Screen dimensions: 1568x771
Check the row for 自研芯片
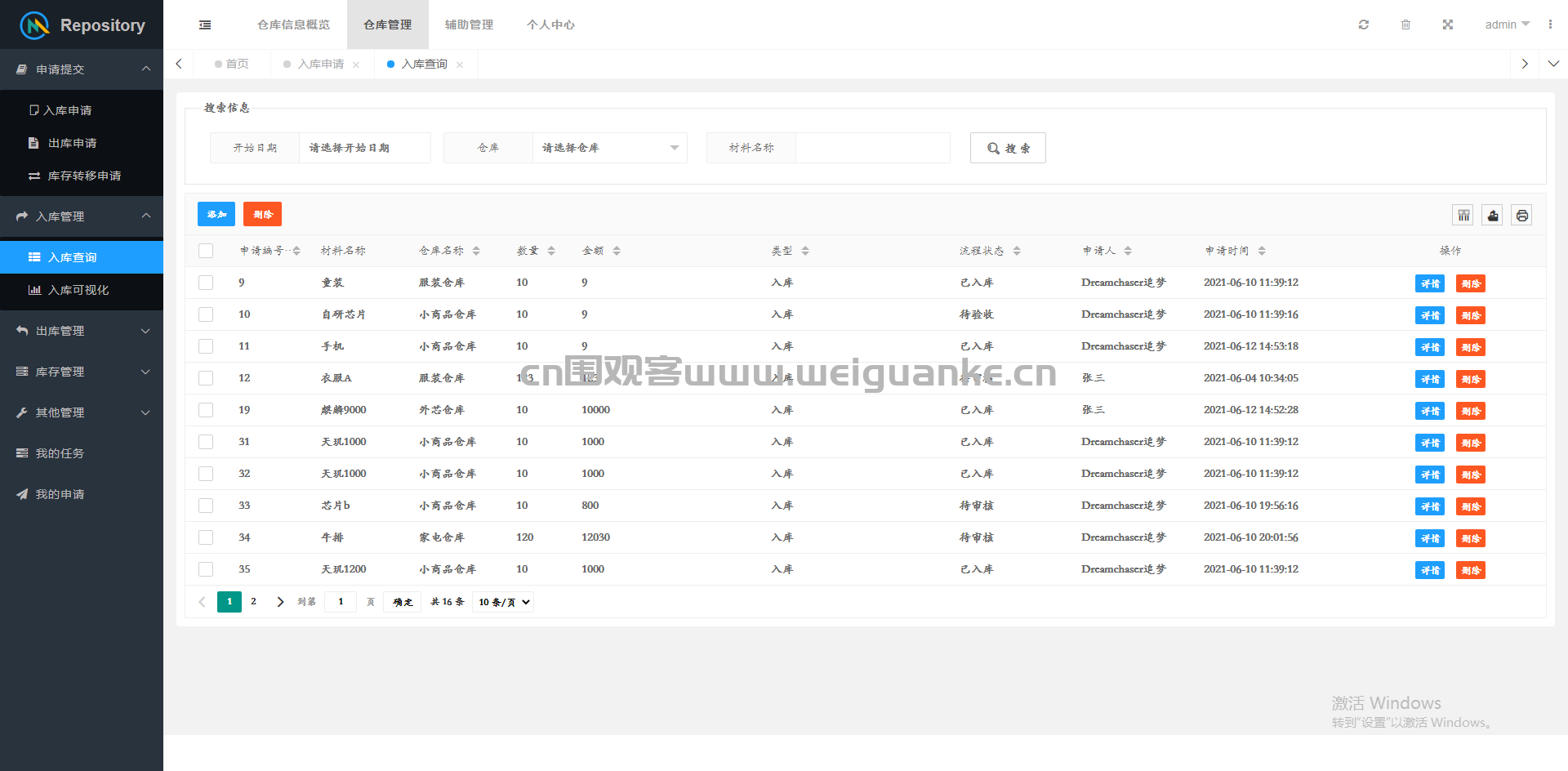[206, 314]
